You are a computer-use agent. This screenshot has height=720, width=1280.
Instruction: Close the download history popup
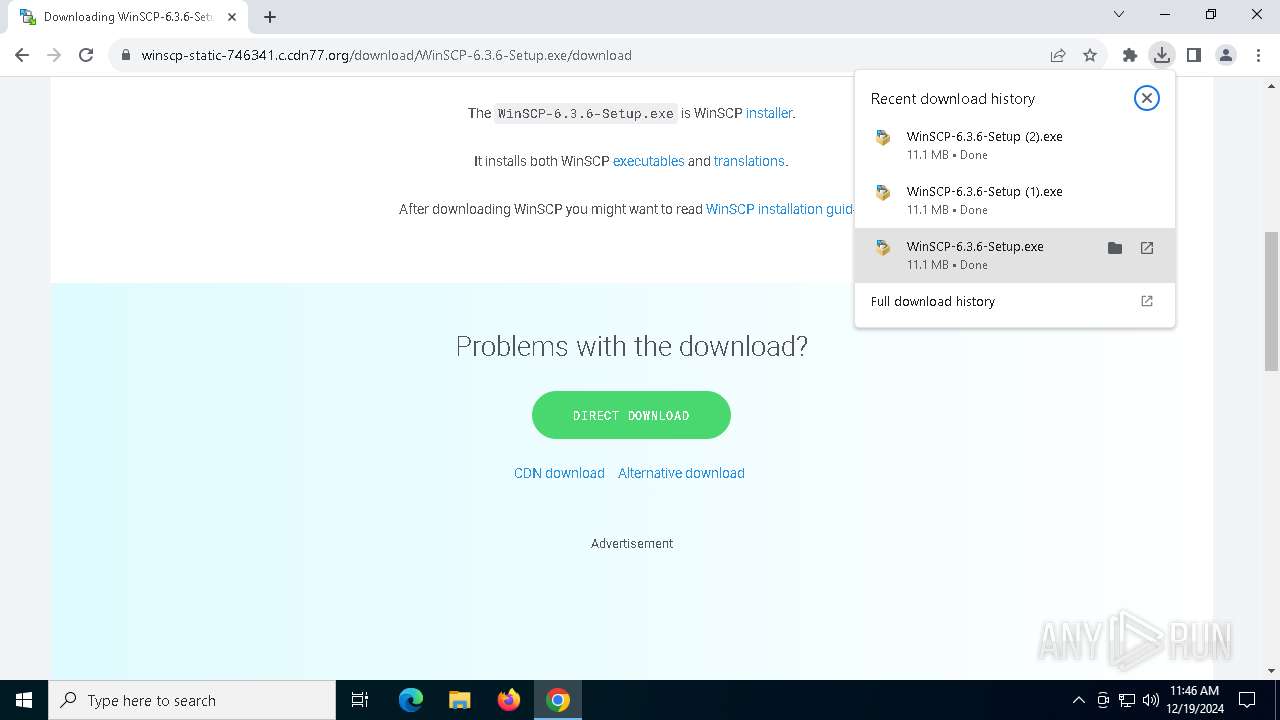(1147, 98)
